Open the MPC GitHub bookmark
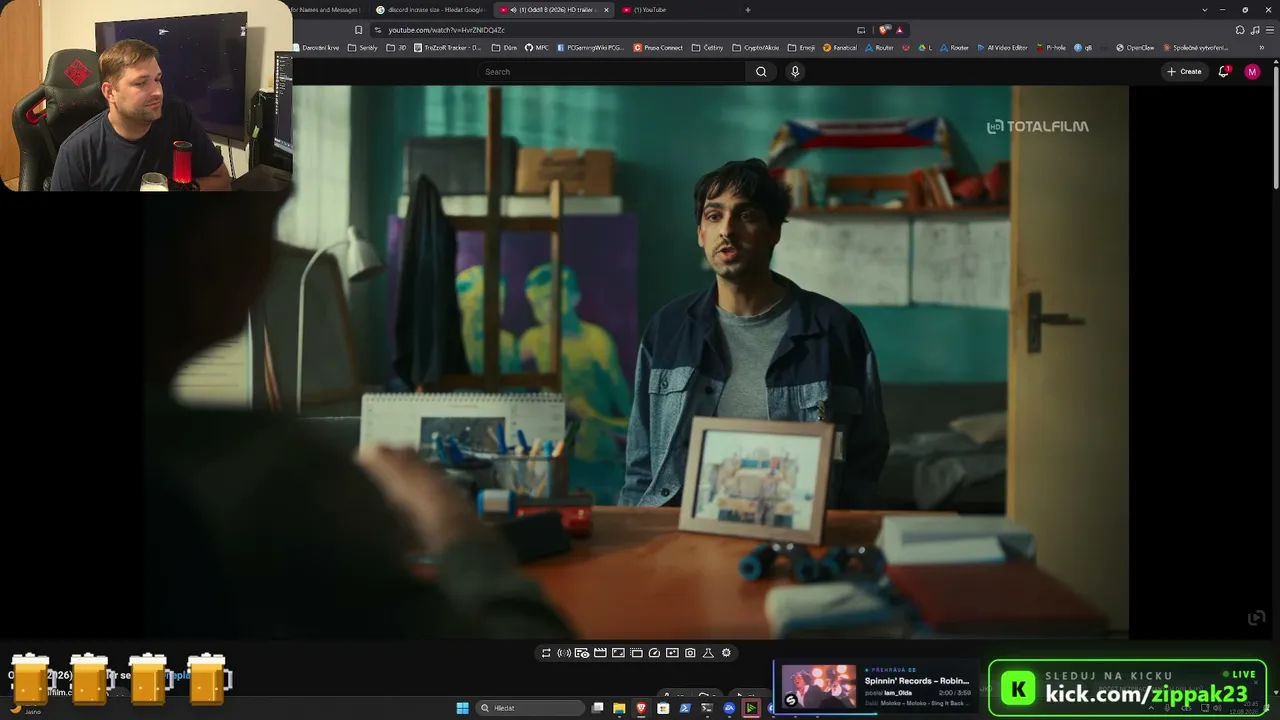This screenshot has height=720, width=1280. 537,47
